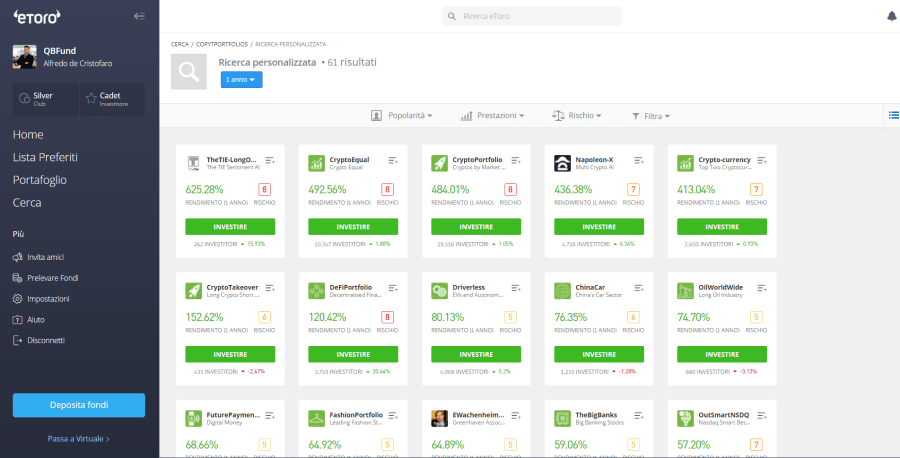
Task: Click the Driverless portfolio icon
Action: (440, 290)
